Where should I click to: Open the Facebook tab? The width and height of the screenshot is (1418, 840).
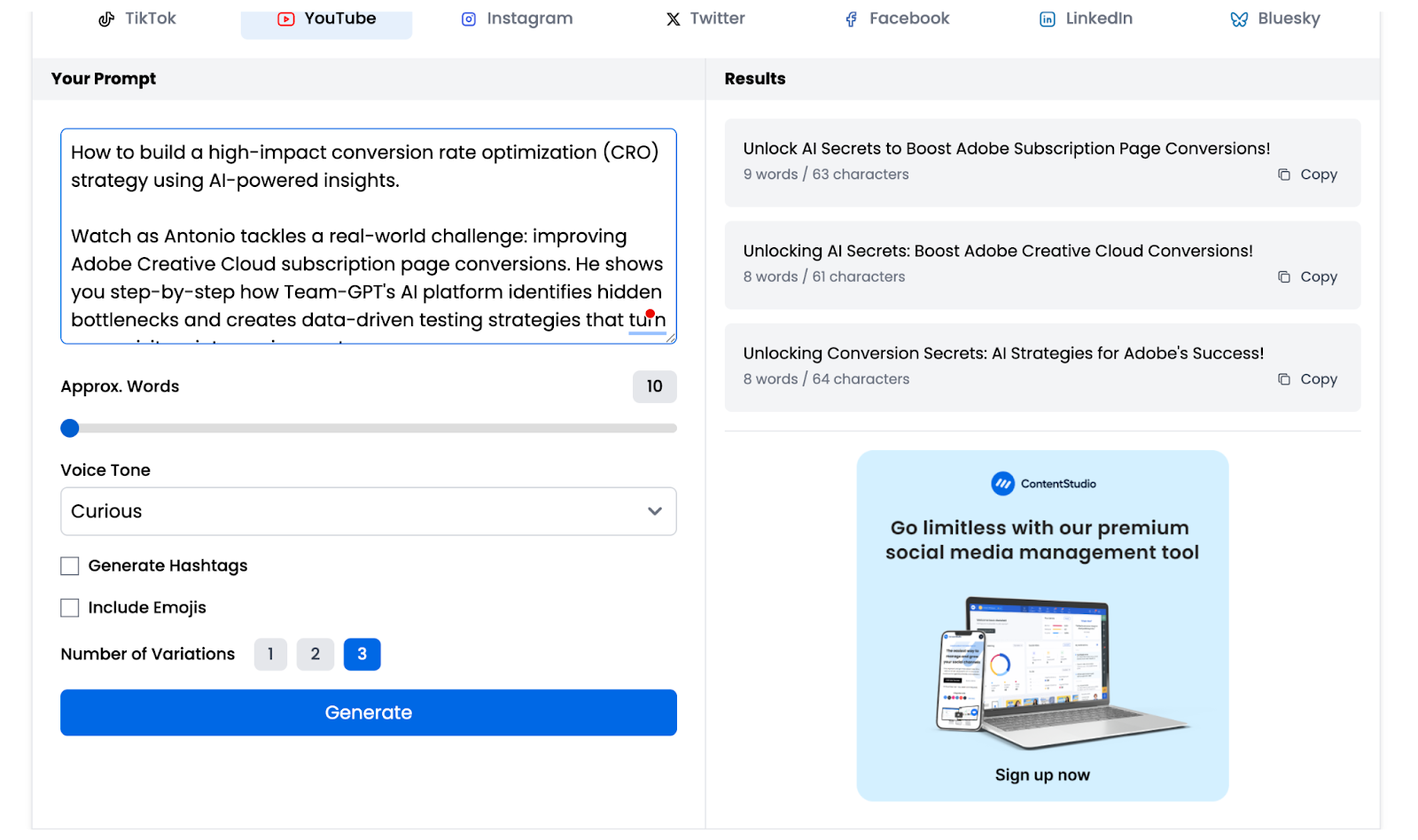click(896, 19)
